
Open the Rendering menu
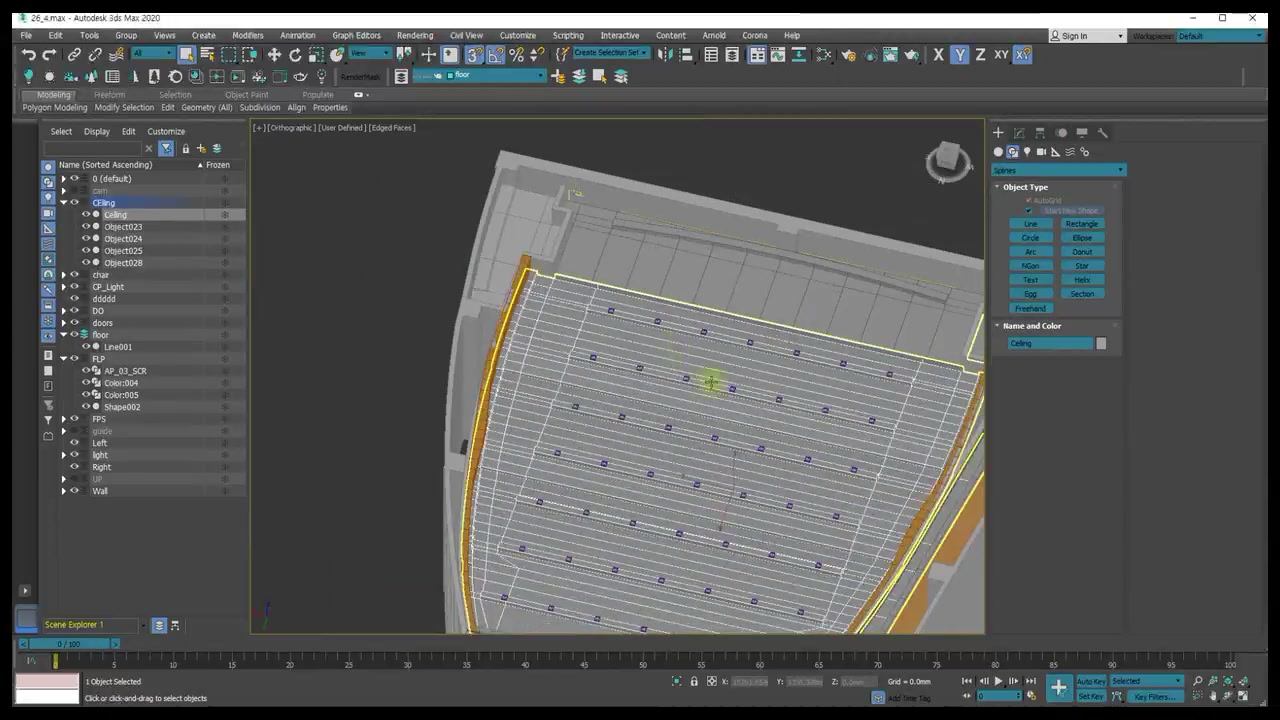[414, 35]
